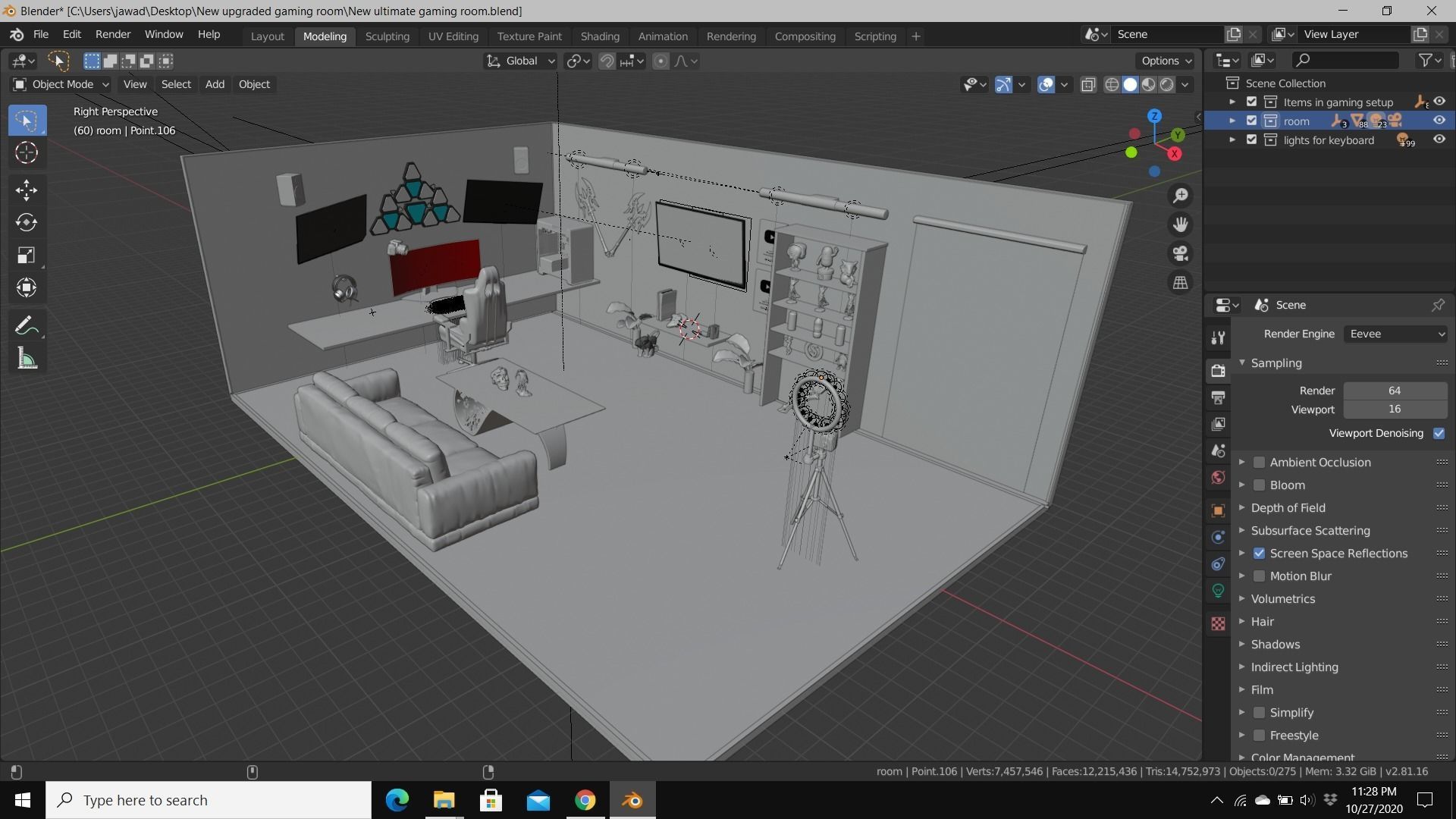1456x819 pixels.
Task: Switch to the UV Editing workspace tab
Action: coord(453,36)
